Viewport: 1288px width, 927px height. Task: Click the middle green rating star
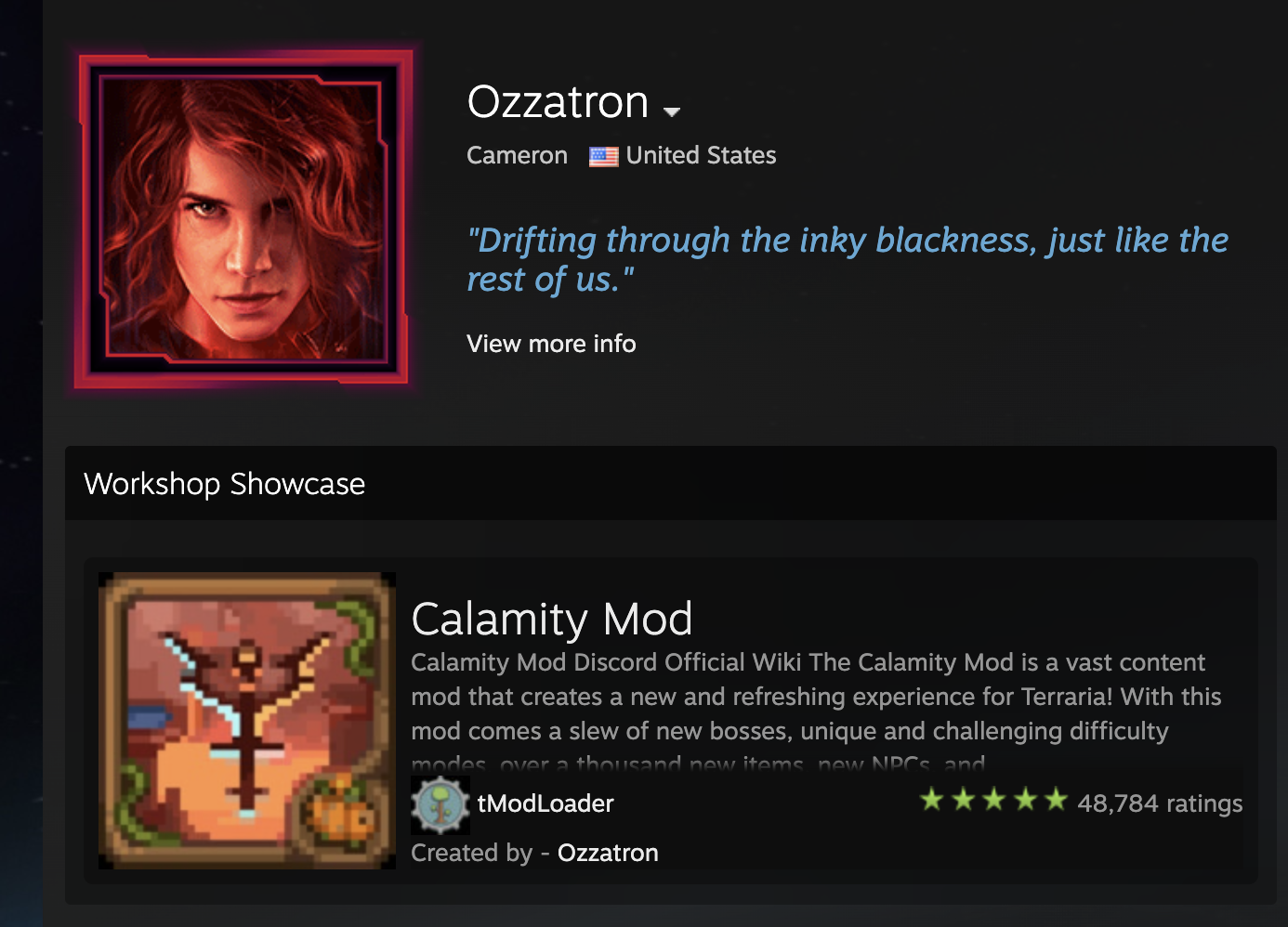coord(994,800)
